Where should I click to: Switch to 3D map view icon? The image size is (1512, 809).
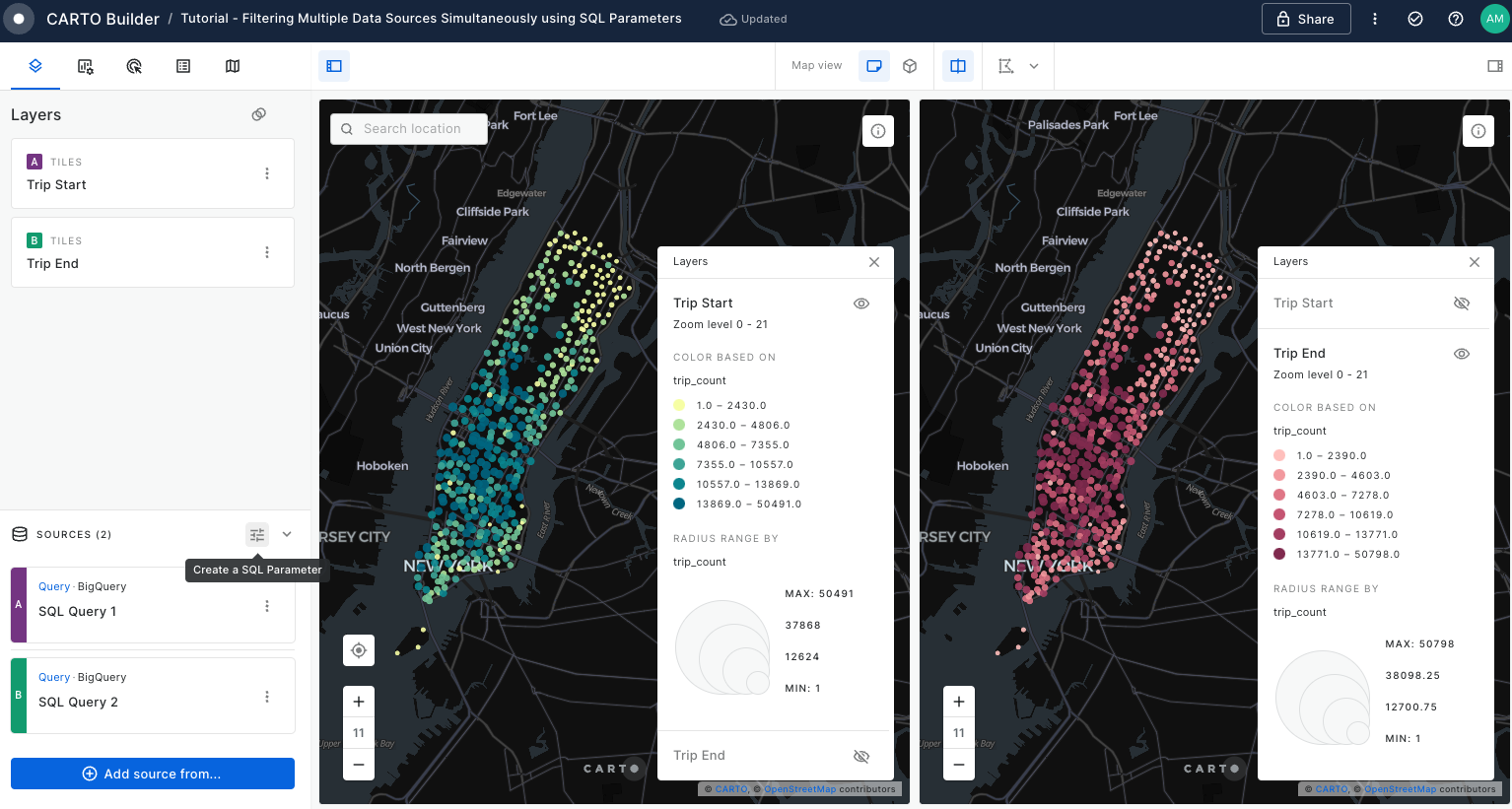[910, 66]
